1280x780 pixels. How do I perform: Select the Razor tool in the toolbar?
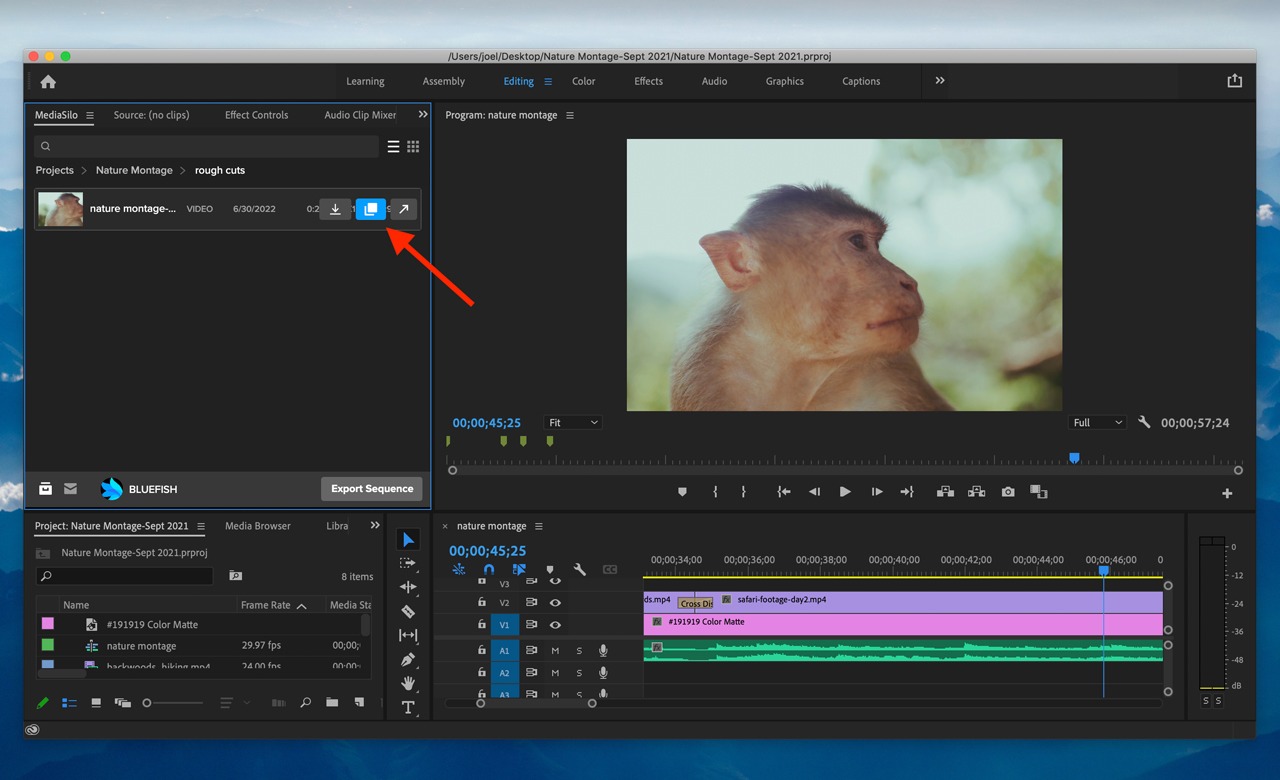tap(408, 611)
